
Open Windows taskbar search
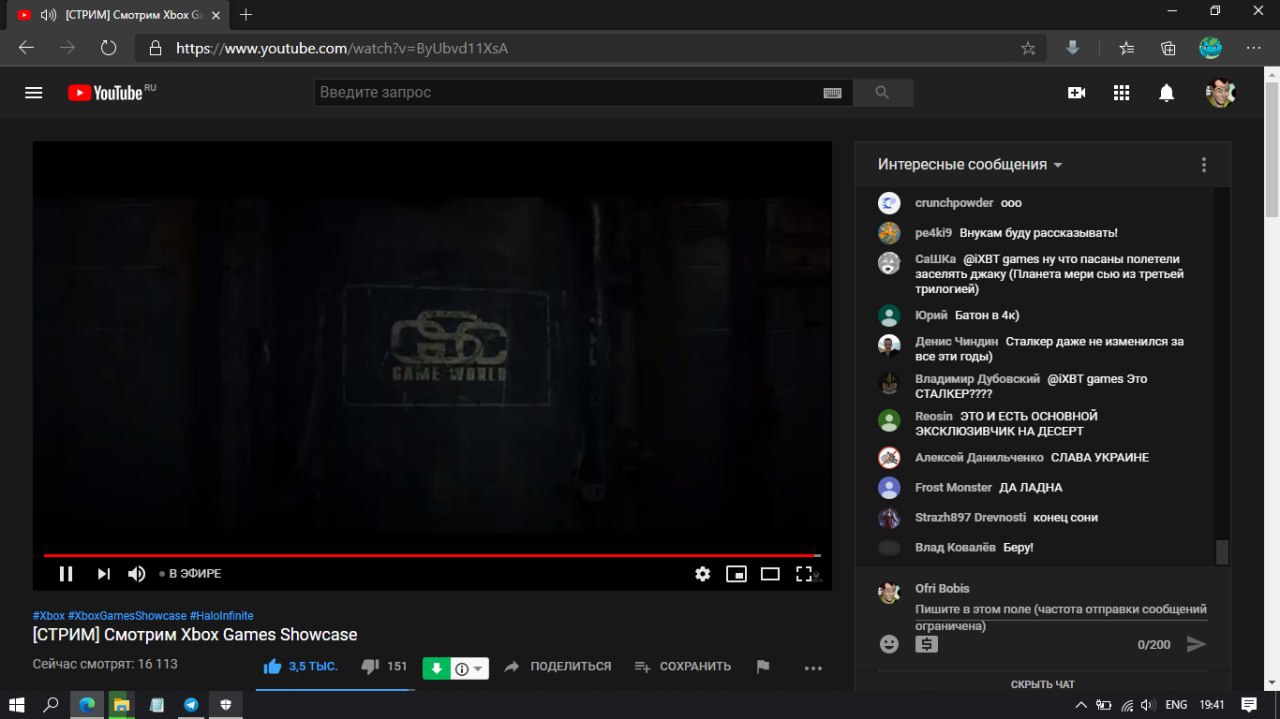(52, 705)
